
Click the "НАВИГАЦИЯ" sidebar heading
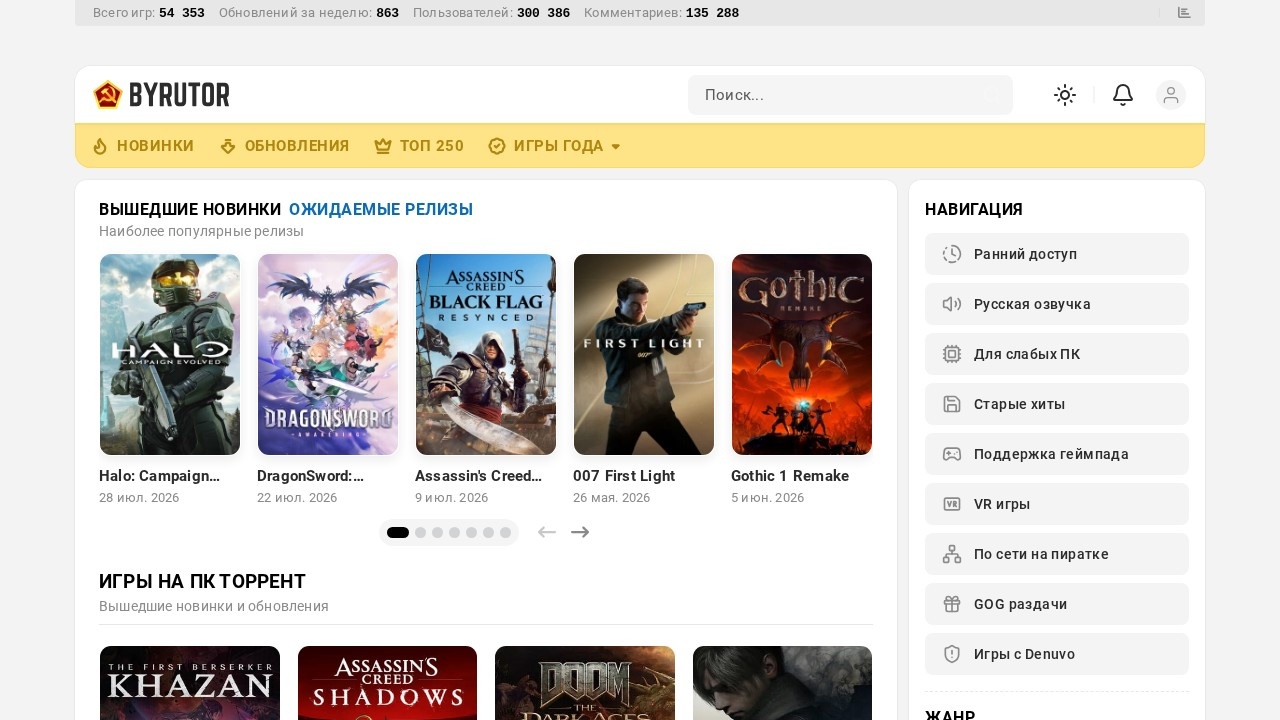point(974,209)
